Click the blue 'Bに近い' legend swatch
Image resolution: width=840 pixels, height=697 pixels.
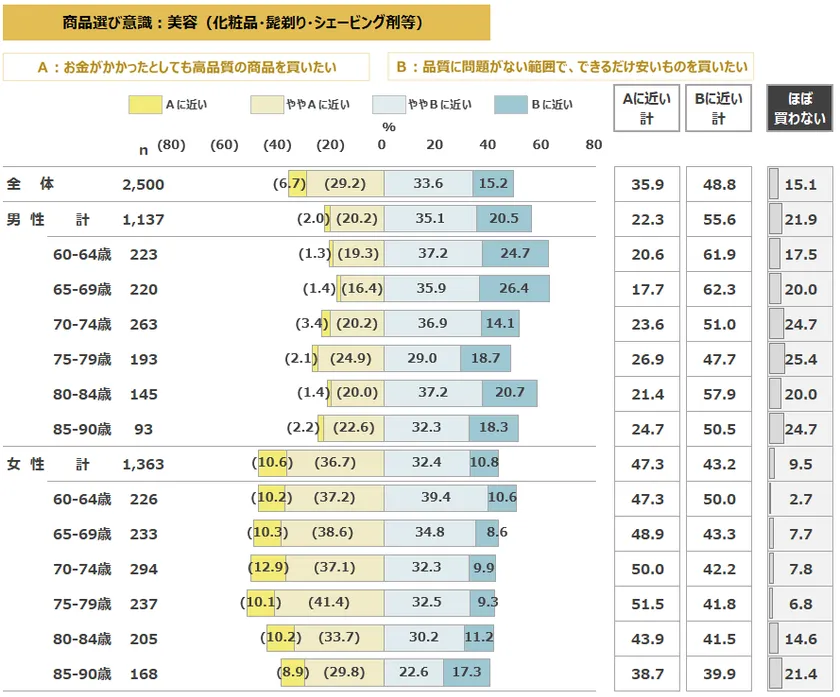(x=510, y=104)
